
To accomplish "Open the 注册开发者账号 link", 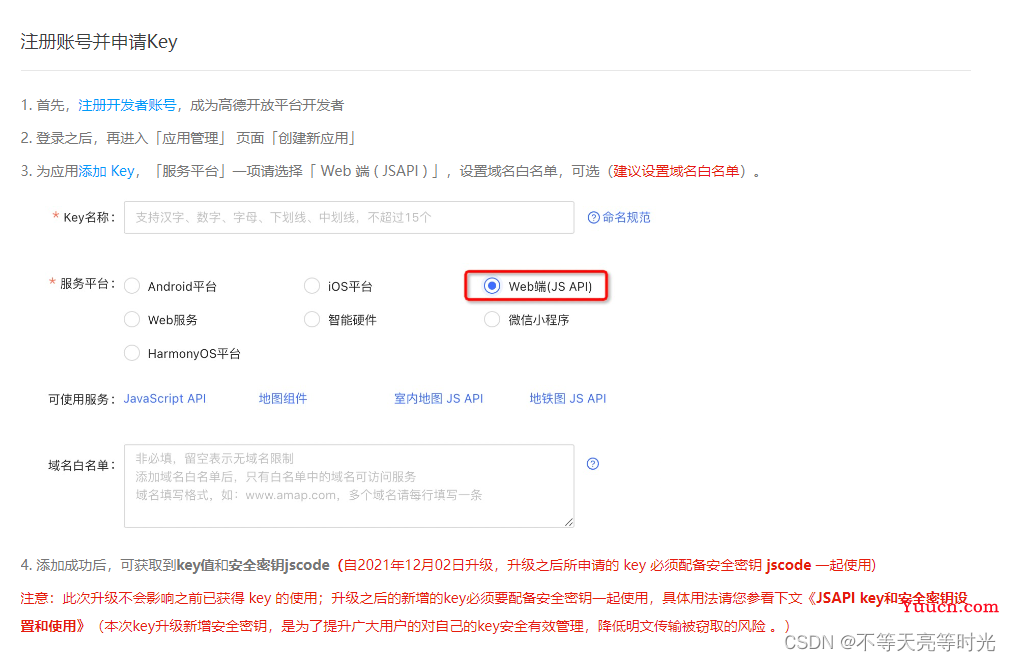I will point(127,105).
